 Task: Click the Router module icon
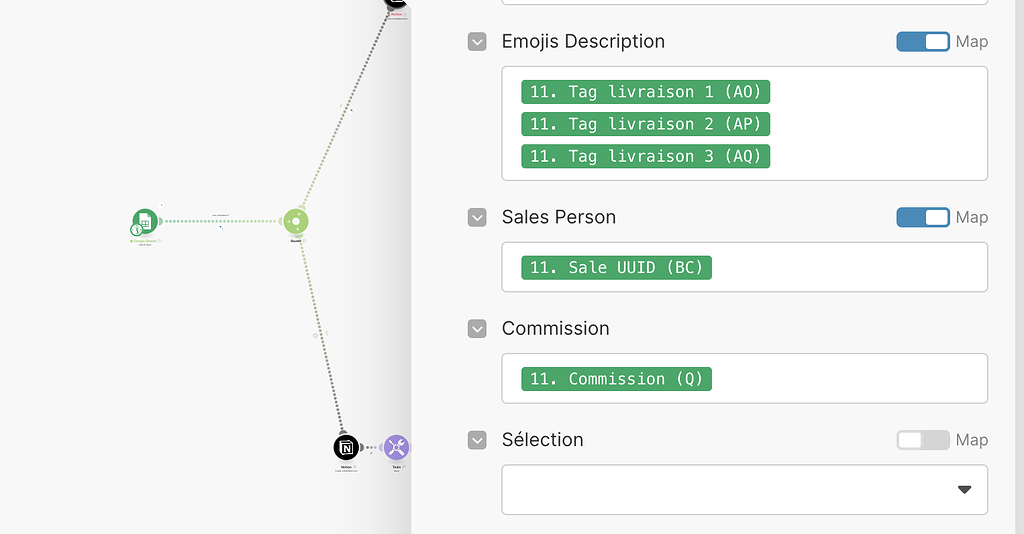click(x=295, y=221)
